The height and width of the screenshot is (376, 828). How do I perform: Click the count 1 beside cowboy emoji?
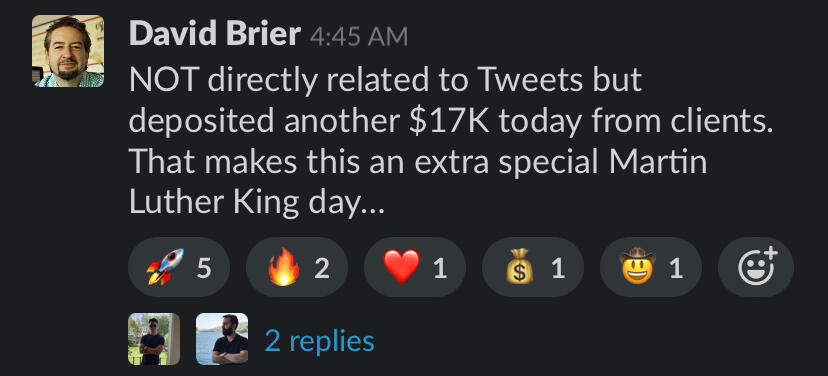(676, 268)
